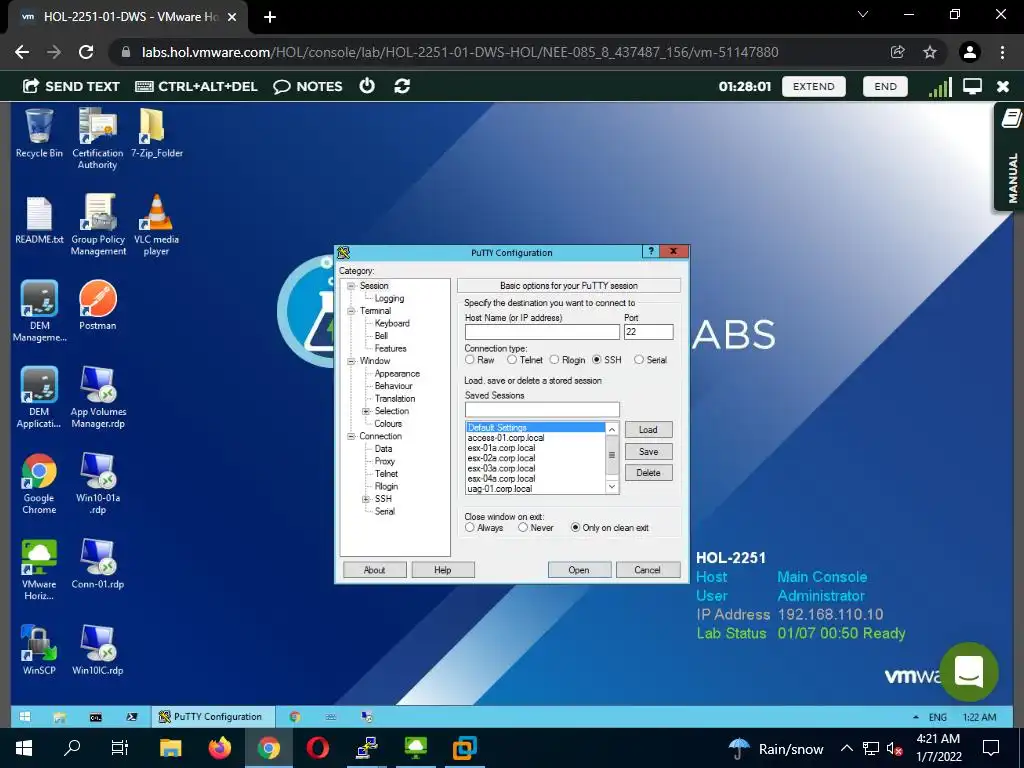Click the Firefox icon in Windows taskbar
This screenshot has height=768, width=1024.
click(219, 748)
